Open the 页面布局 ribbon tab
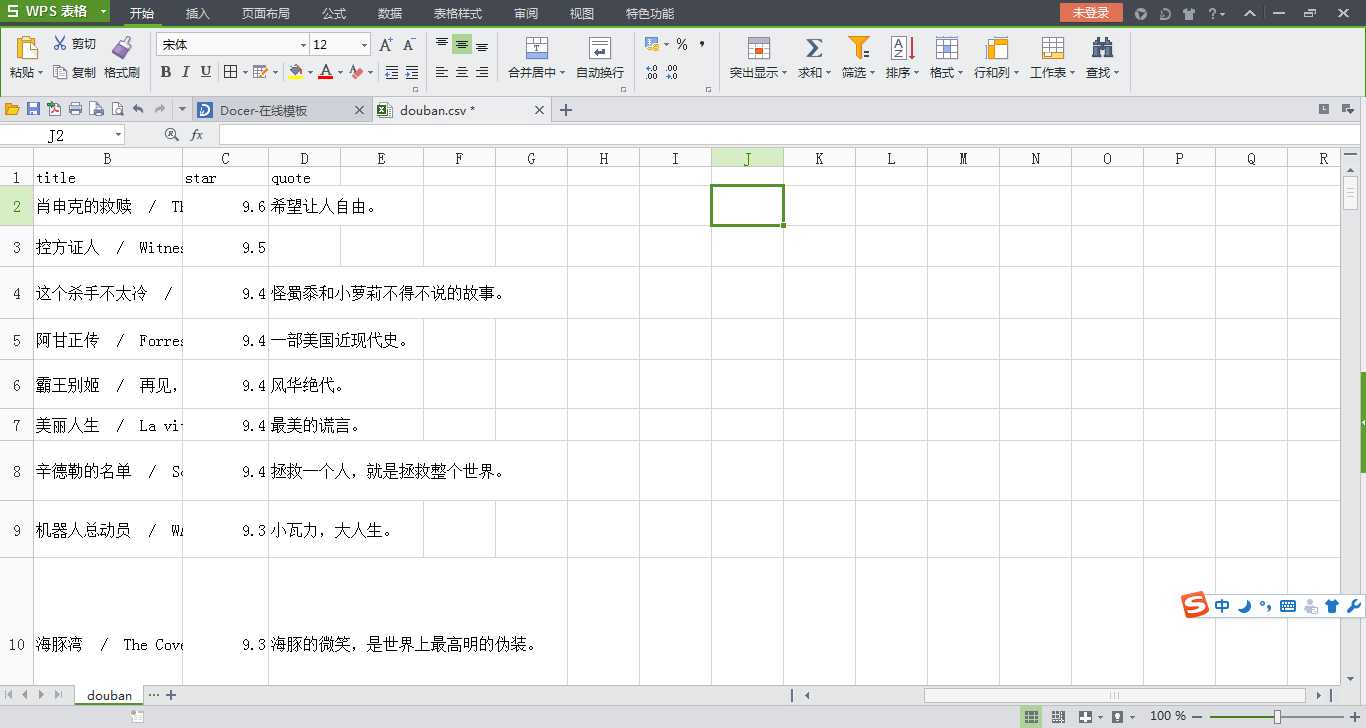Image resolution: width=1366 pixels, height=728 pixels. point(266,13)
